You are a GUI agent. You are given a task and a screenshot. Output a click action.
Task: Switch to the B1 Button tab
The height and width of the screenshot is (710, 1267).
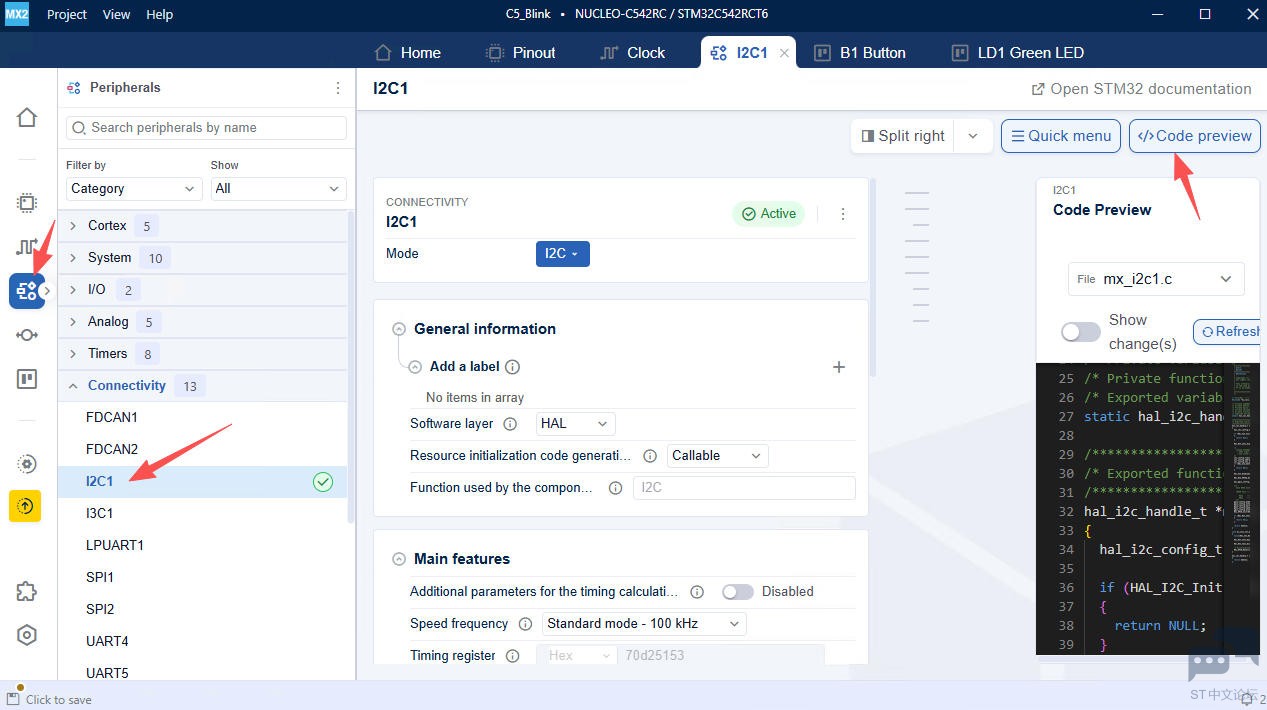(x=860, y=53)
